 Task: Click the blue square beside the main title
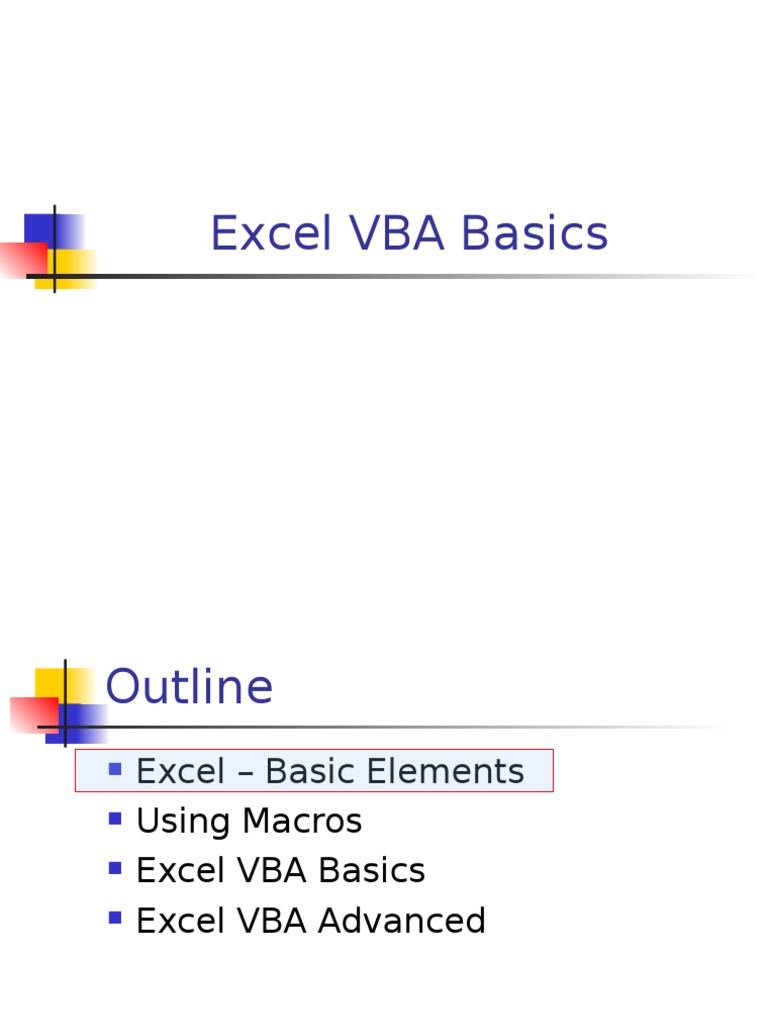tap(40, 228)
